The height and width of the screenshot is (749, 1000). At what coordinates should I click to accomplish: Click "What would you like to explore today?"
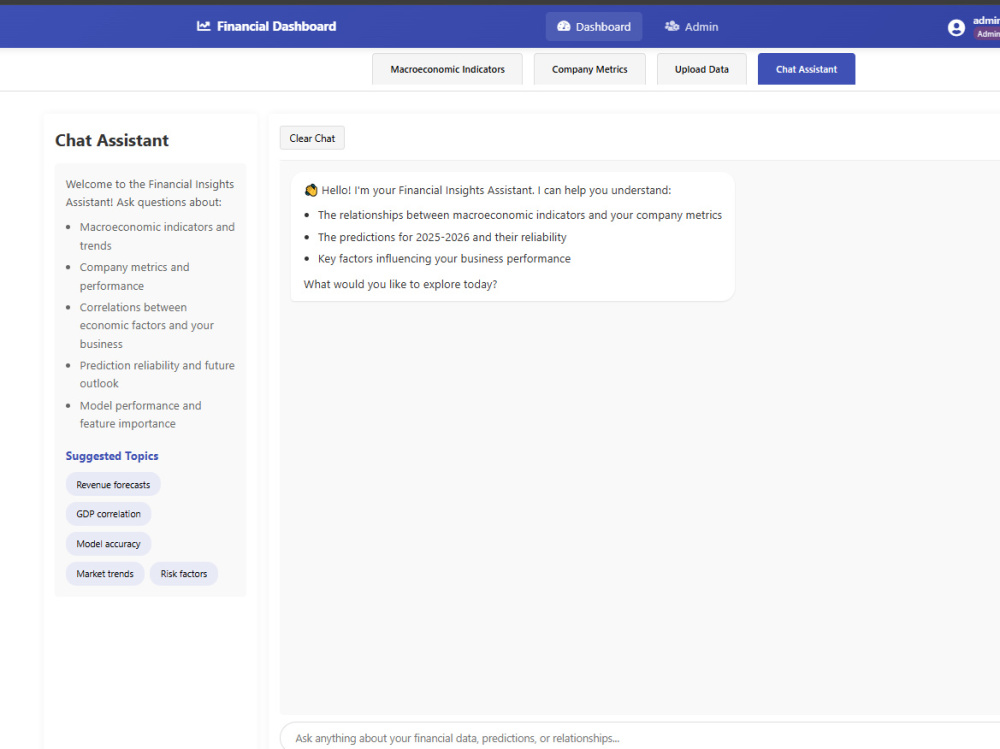click(x=400, y=284)
